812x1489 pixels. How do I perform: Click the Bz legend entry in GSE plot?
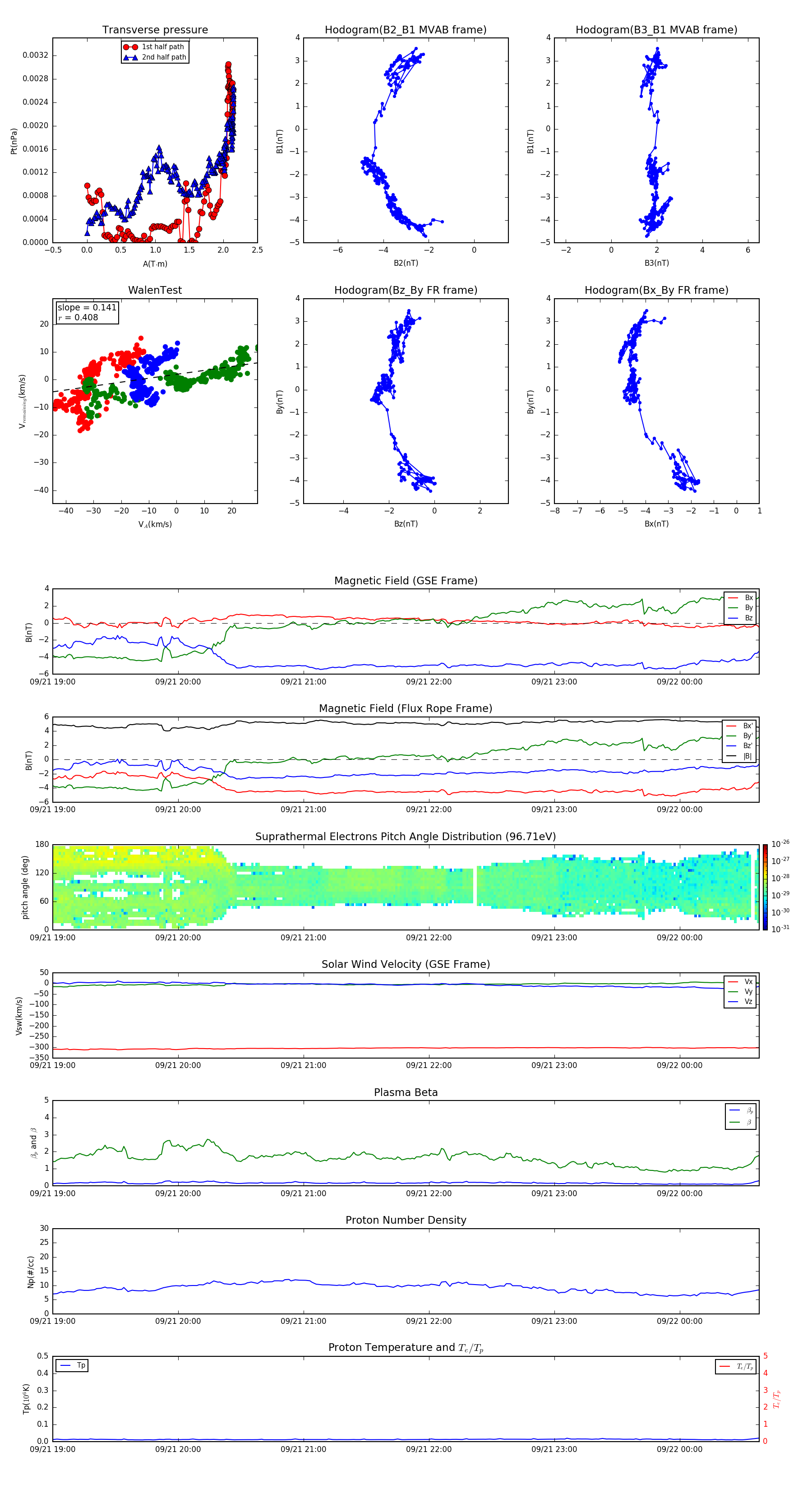(741, 619)
